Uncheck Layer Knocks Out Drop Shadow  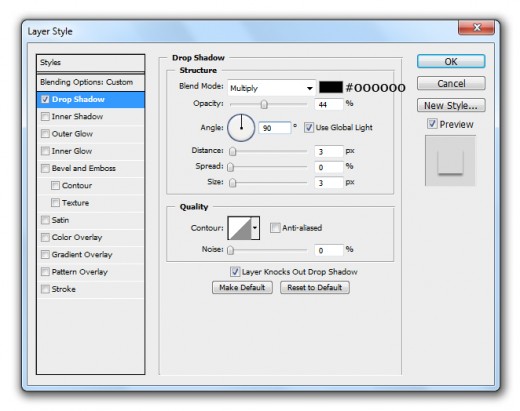click(235, 272)
